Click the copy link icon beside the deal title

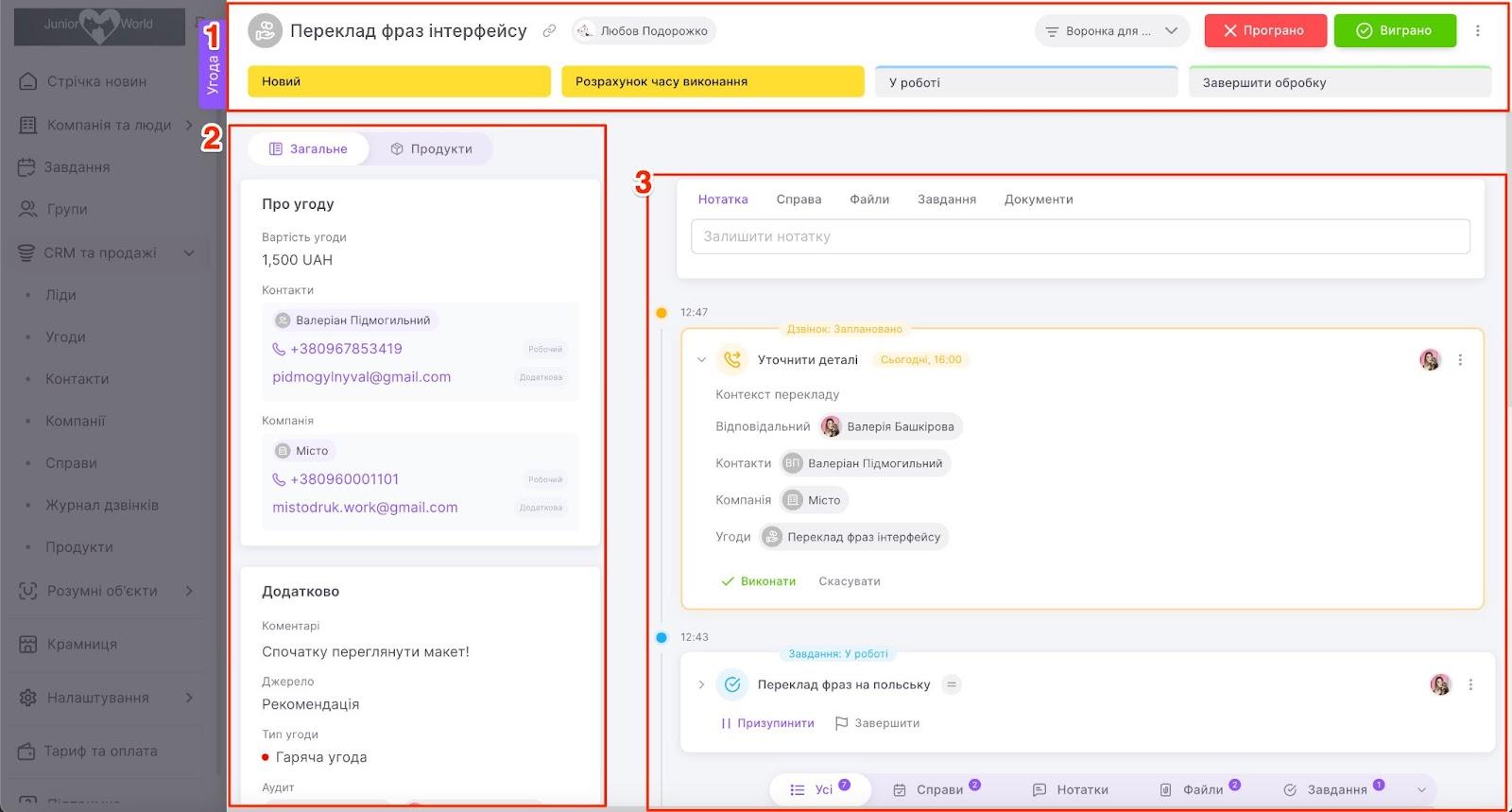549,31
